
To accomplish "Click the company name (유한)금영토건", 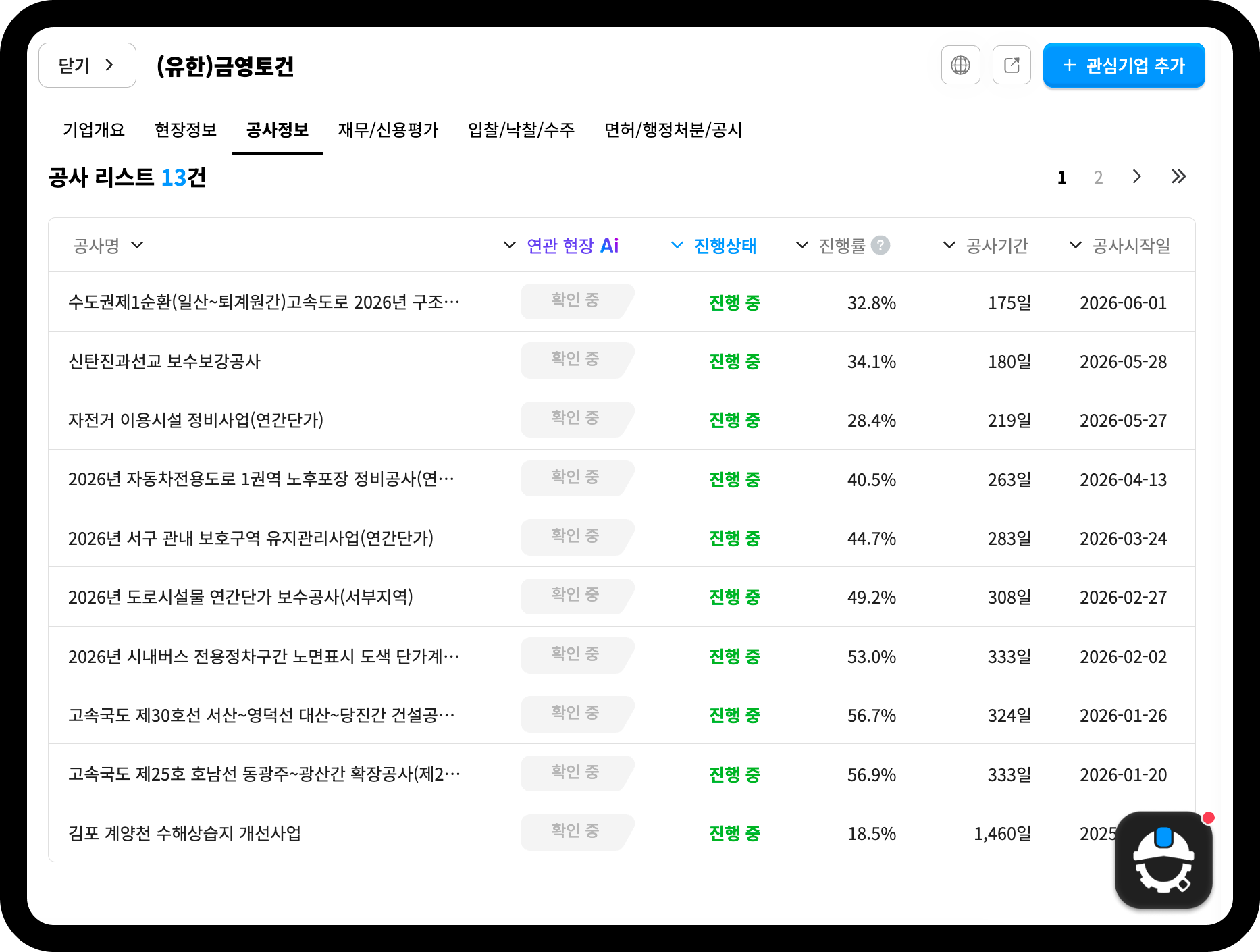I will click(225, 66).
